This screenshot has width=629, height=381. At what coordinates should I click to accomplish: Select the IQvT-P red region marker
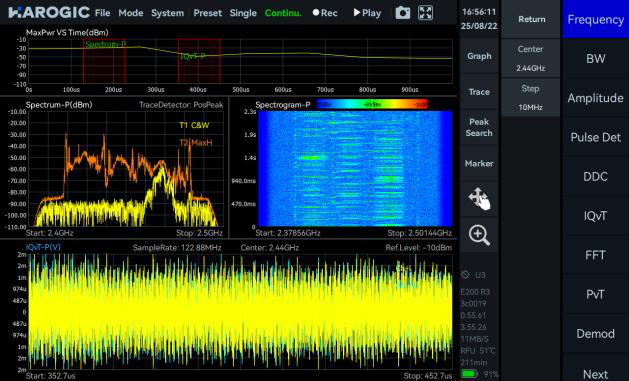(199, 61)
